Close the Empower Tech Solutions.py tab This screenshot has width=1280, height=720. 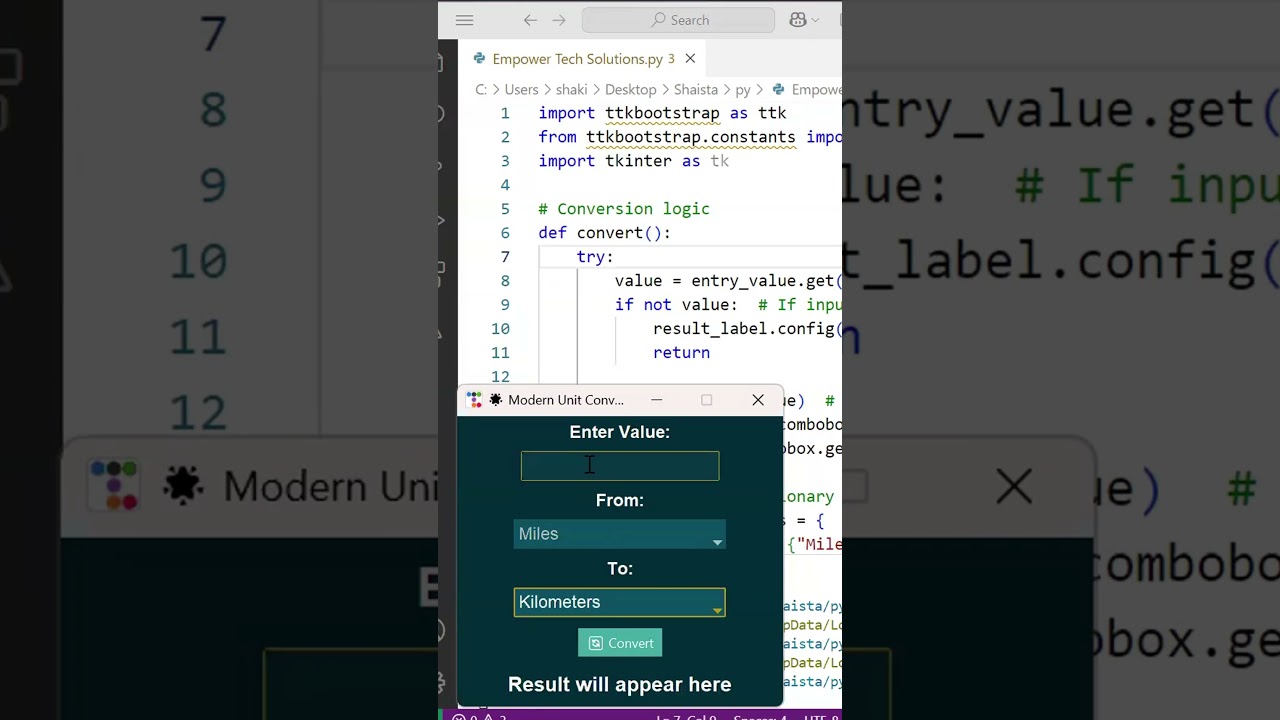pos(690,59)
